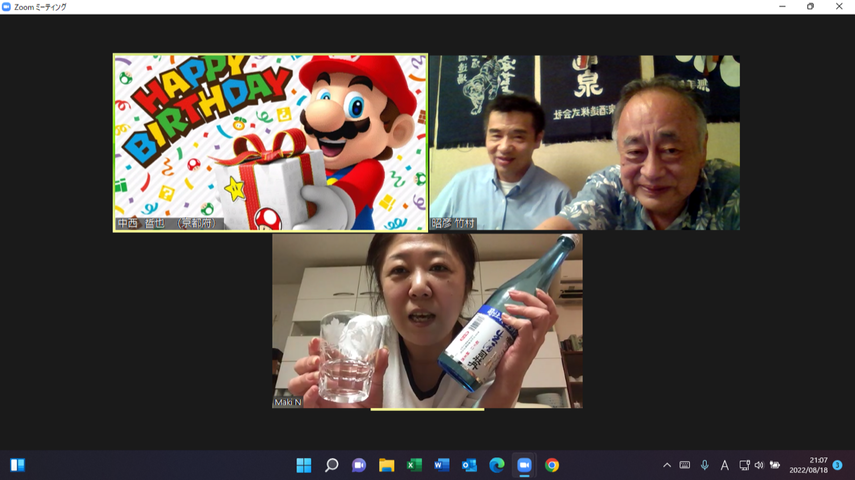Screen dimensions: 855x480
Task: Open Outlook from the taskbar
Action: pos(469,465)
